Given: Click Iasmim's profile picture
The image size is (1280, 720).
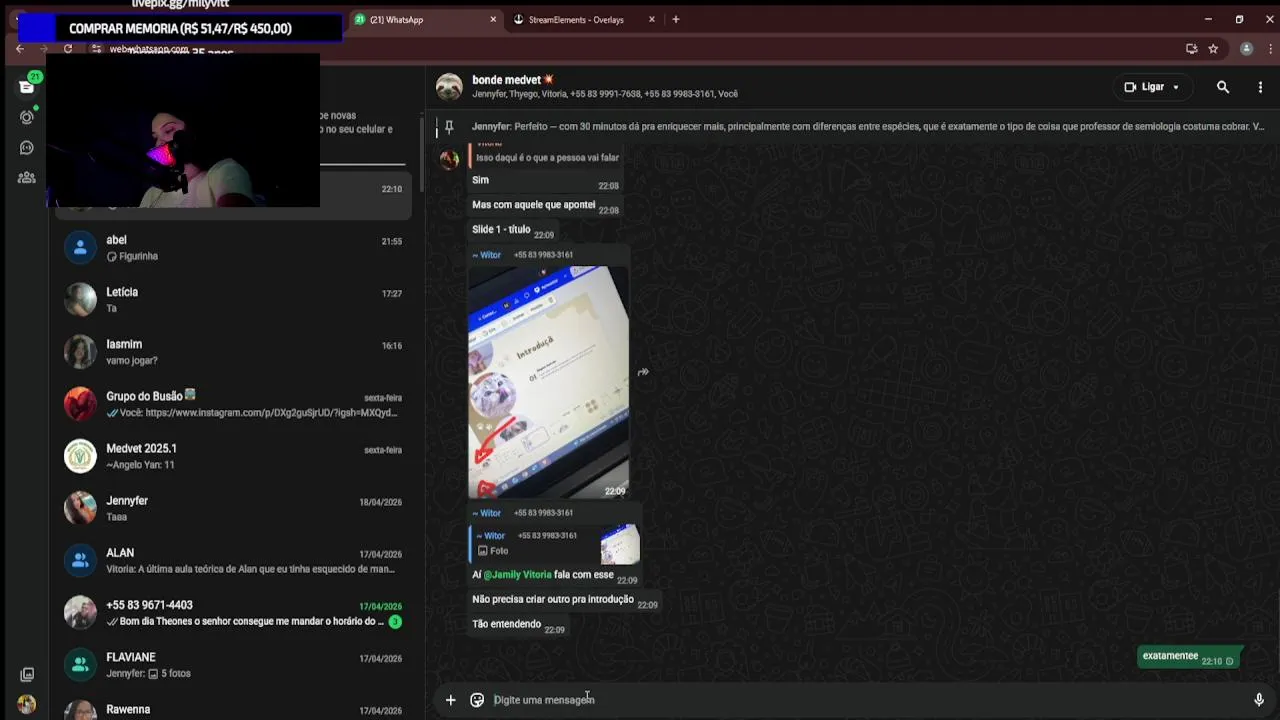Looking at the screenshot, I should click(x=80, y=351).
